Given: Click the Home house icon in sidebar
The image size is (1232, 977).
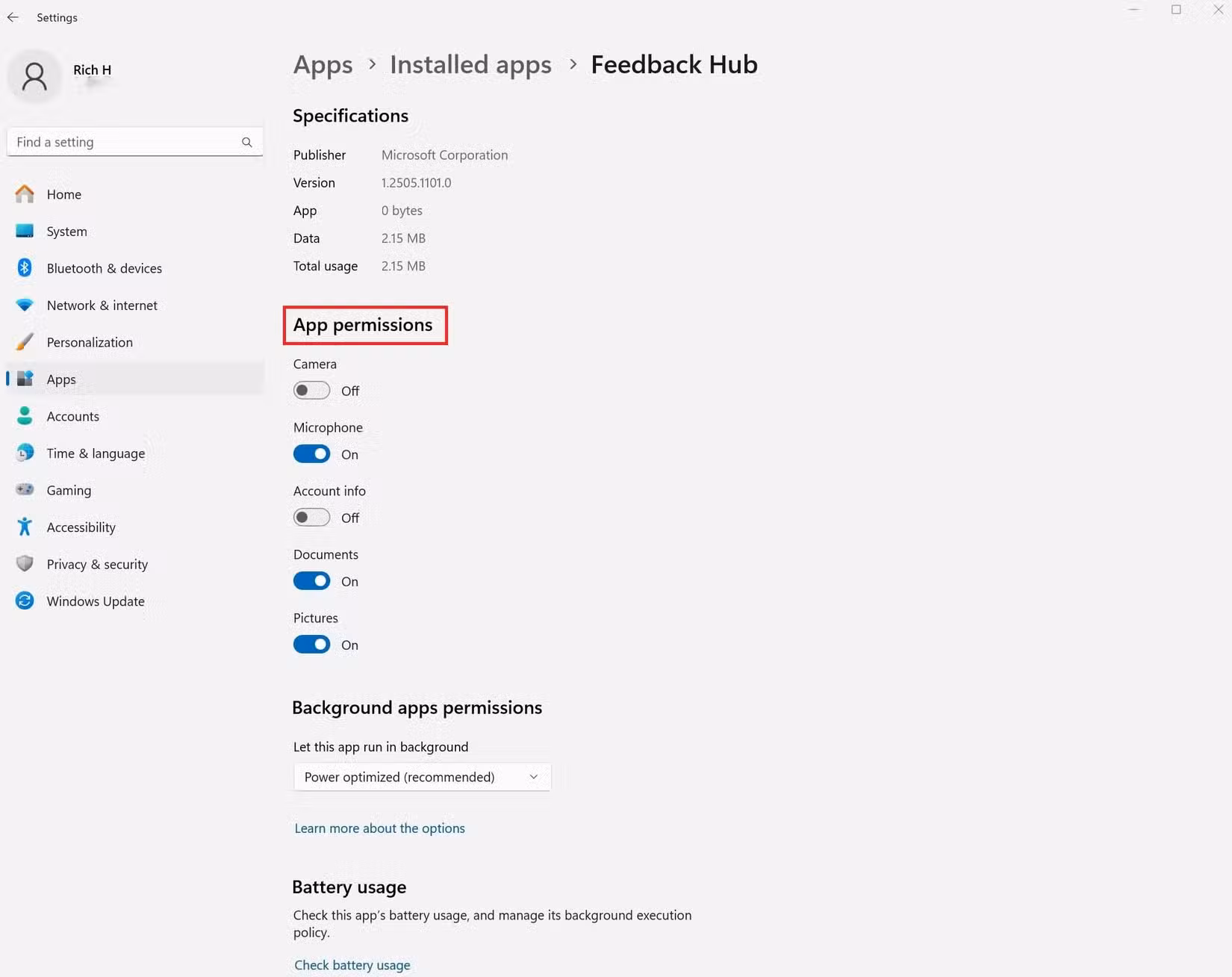Looking at the screenshot, I should (25, 194).
